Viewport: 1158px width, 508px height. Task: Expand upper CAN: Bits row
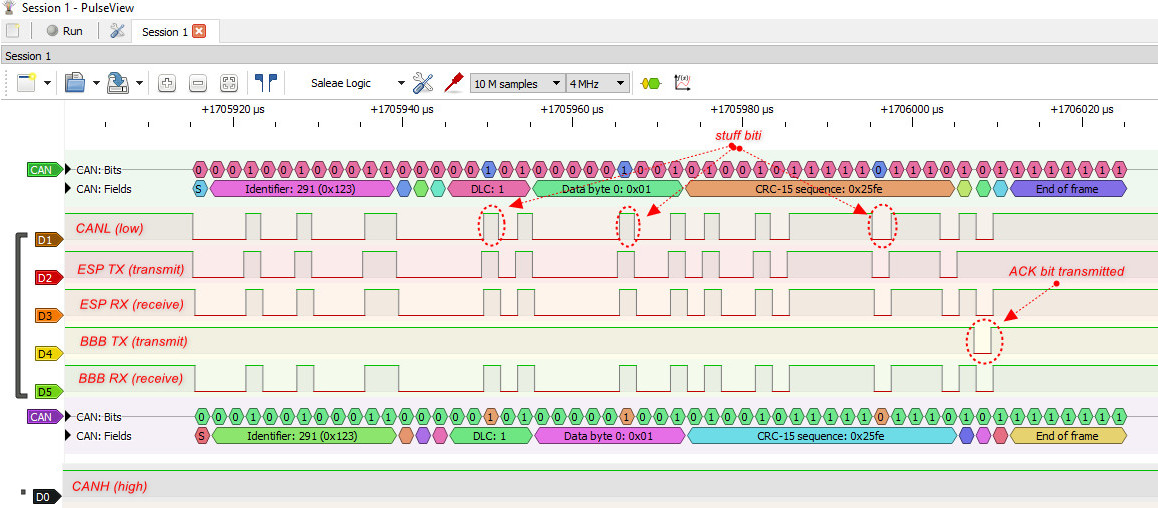coord(69,169)
